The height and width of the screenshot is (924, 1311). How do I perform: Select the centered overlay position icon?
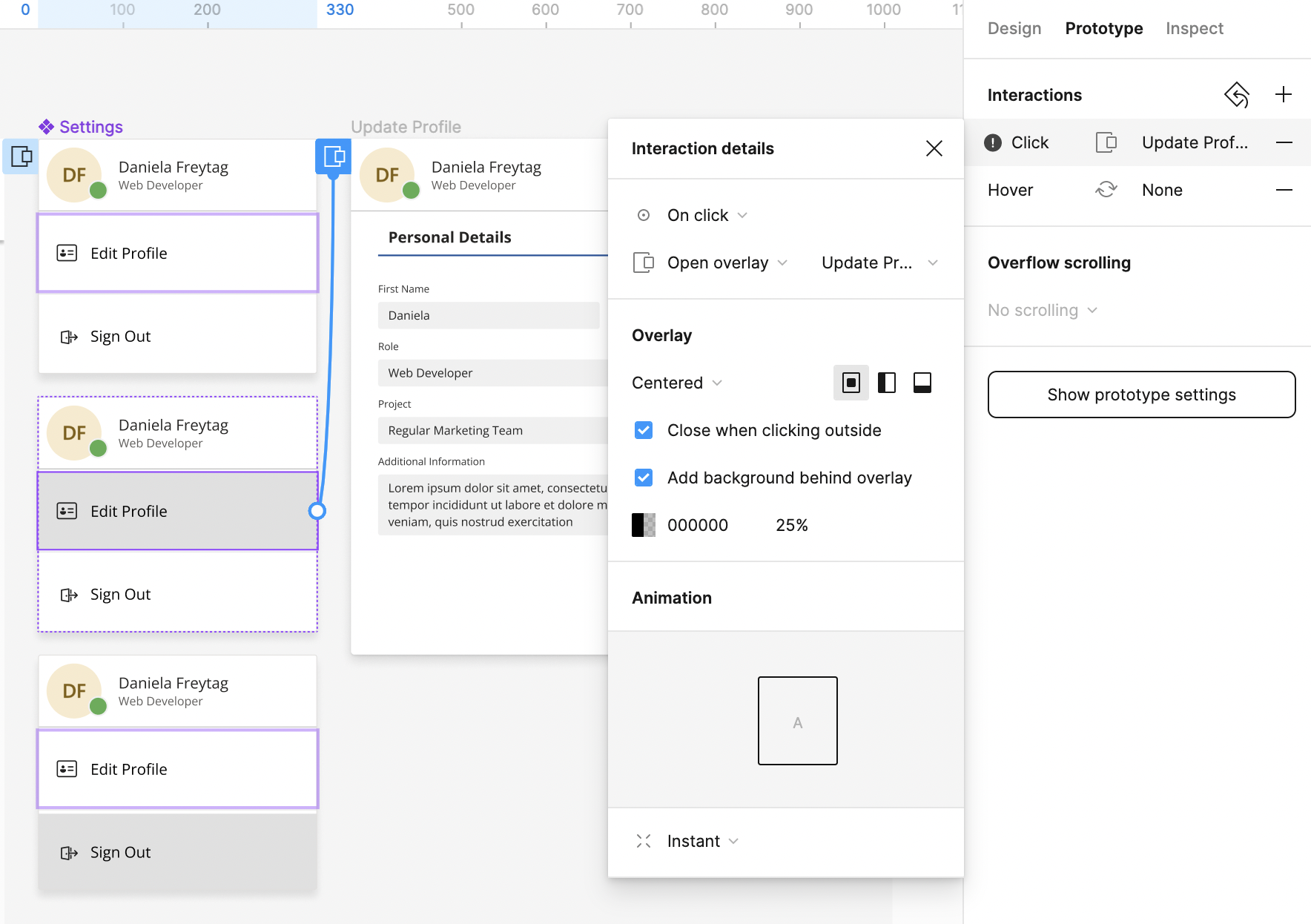(851, 383)
